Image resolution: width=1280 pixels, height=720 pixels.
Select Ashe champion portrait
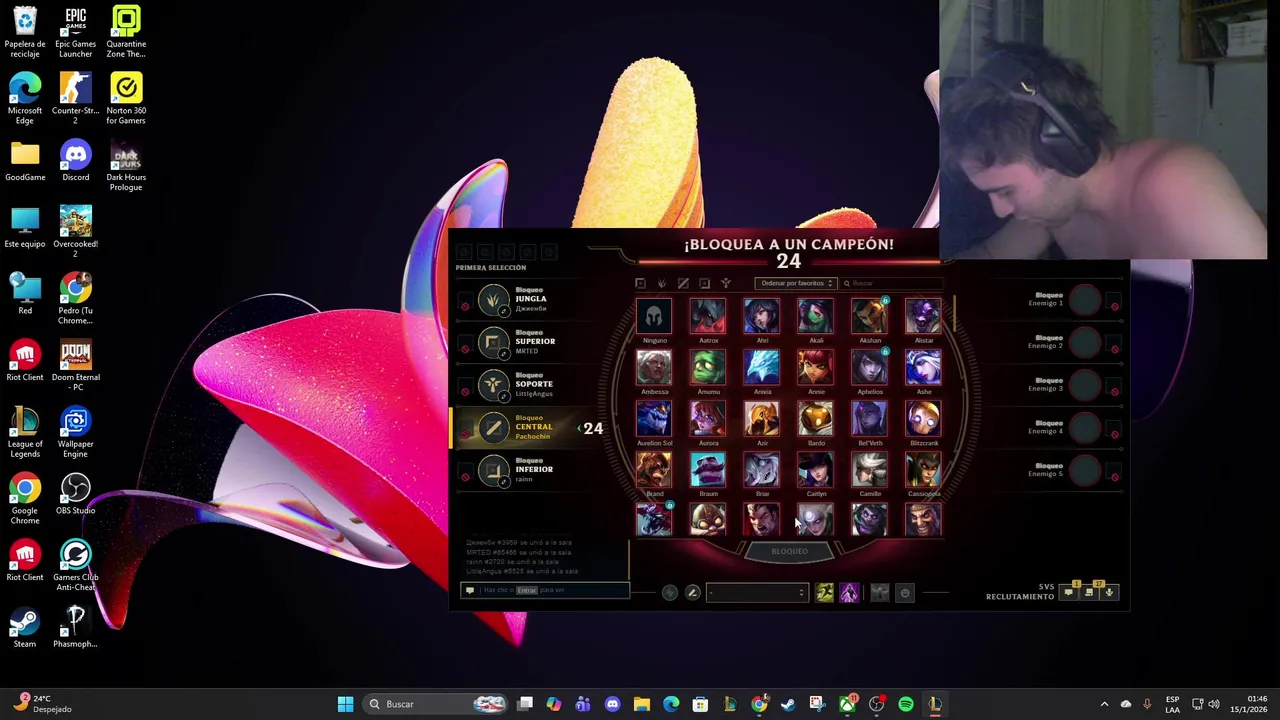coord(924,368)
